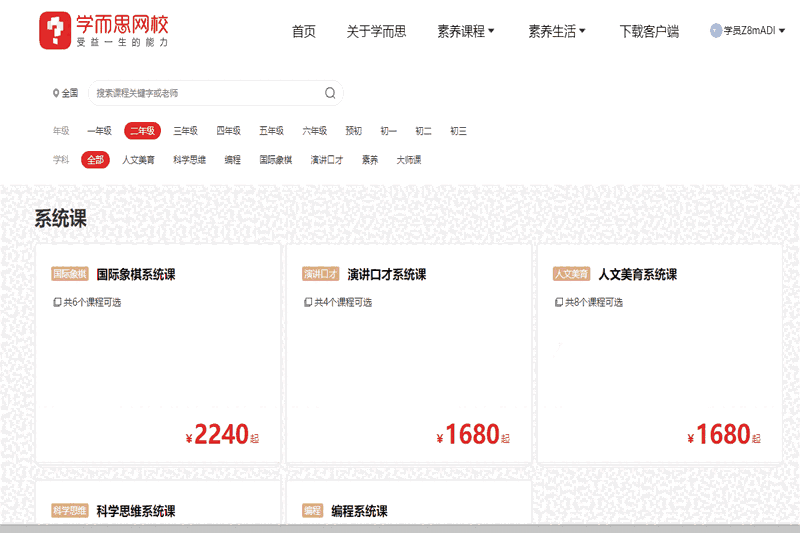Select 一年级 grade filter
This screenshot has height=533, width=800.
coord(99,131)
